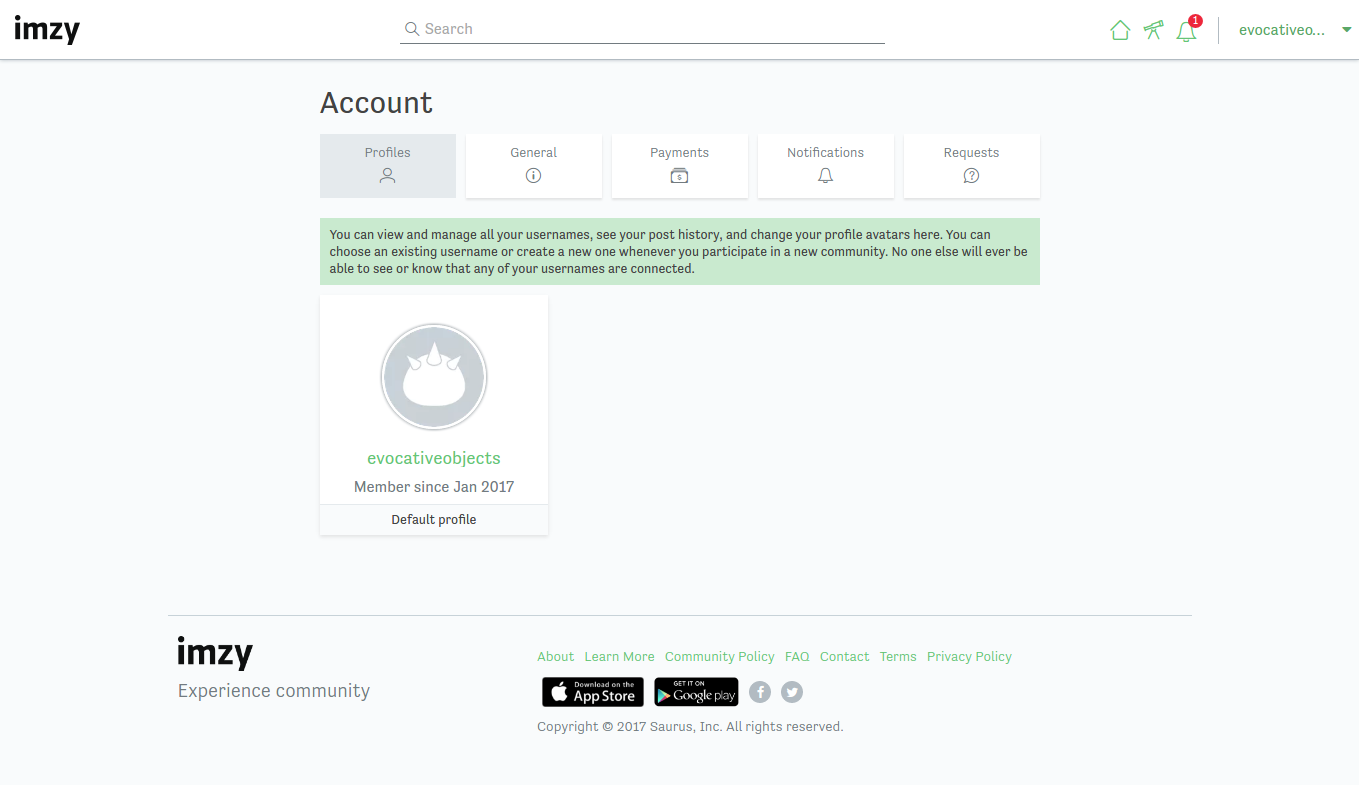This screenshot has height=785, width=1359.
Task: Open the Contact footer link
Action: [845, 657]
